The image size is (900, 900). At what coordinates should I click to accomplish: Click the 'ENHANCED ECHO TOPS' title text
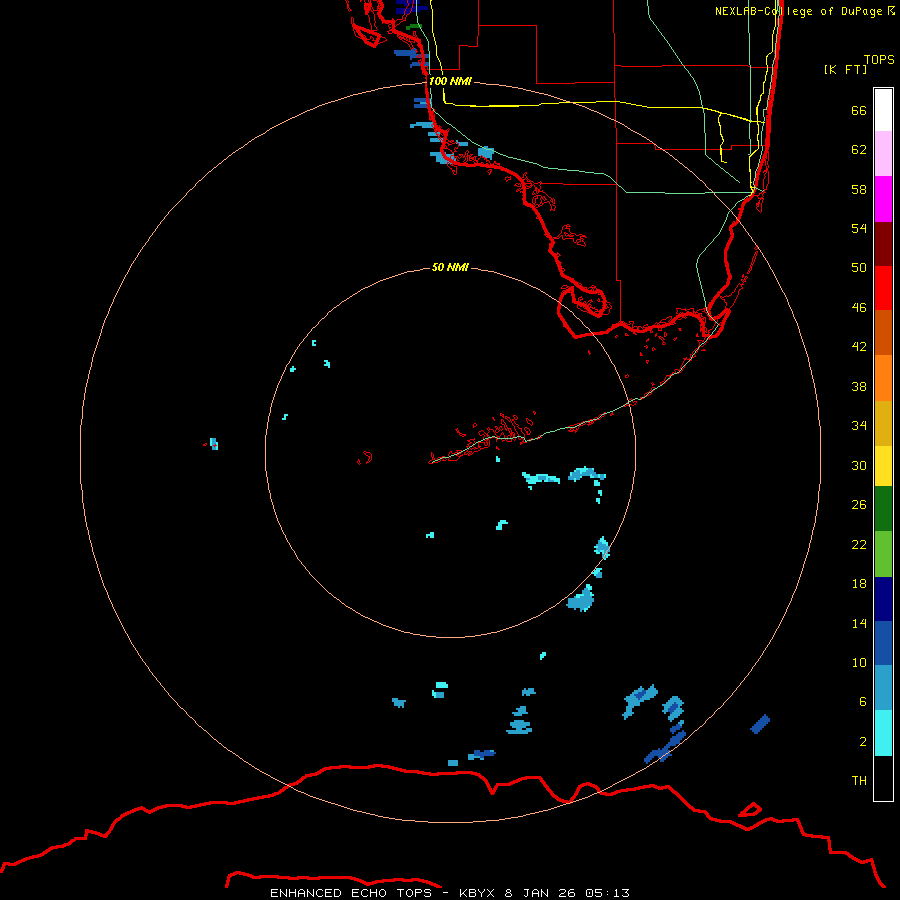(x=351, y=893)
